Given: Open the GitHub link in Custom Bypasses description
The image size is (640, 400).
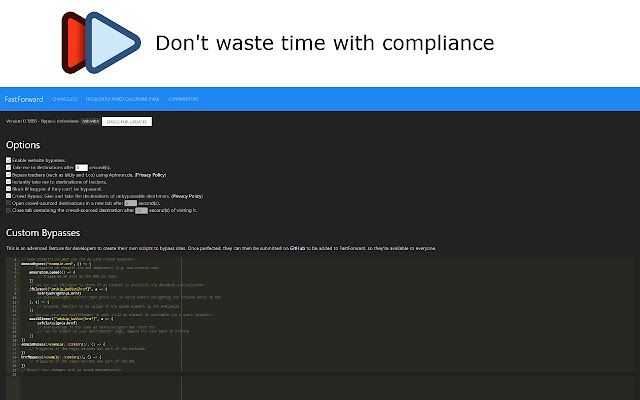Looking at the screenshot, I should (297, 248).
